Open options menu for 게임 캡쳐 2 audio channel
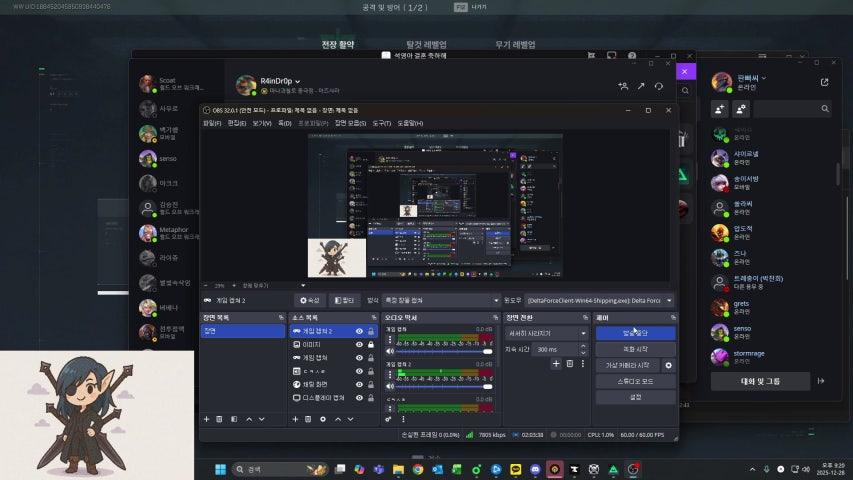 390,374
